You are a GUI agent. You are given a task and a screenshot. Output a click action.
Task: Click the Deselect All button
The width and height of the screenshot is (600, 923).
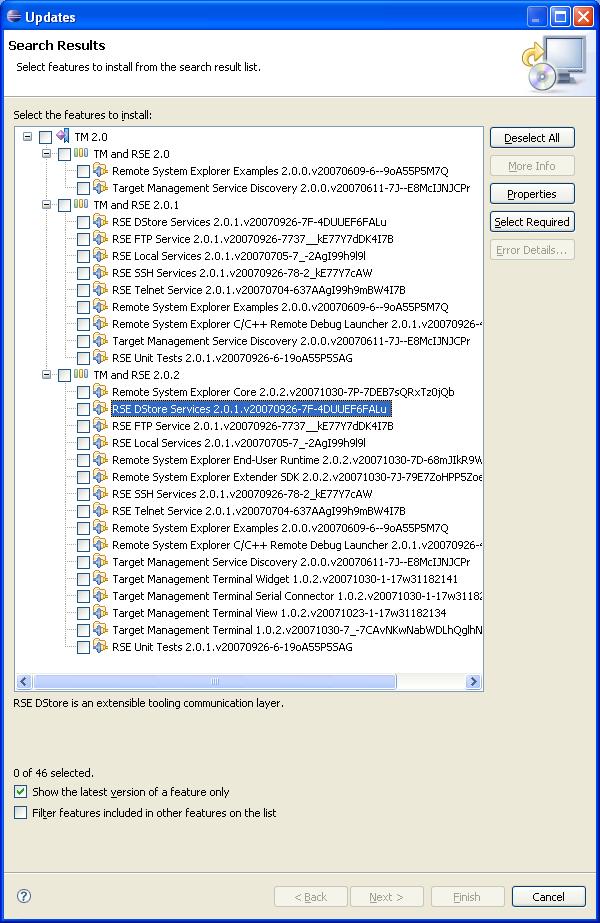532,138
